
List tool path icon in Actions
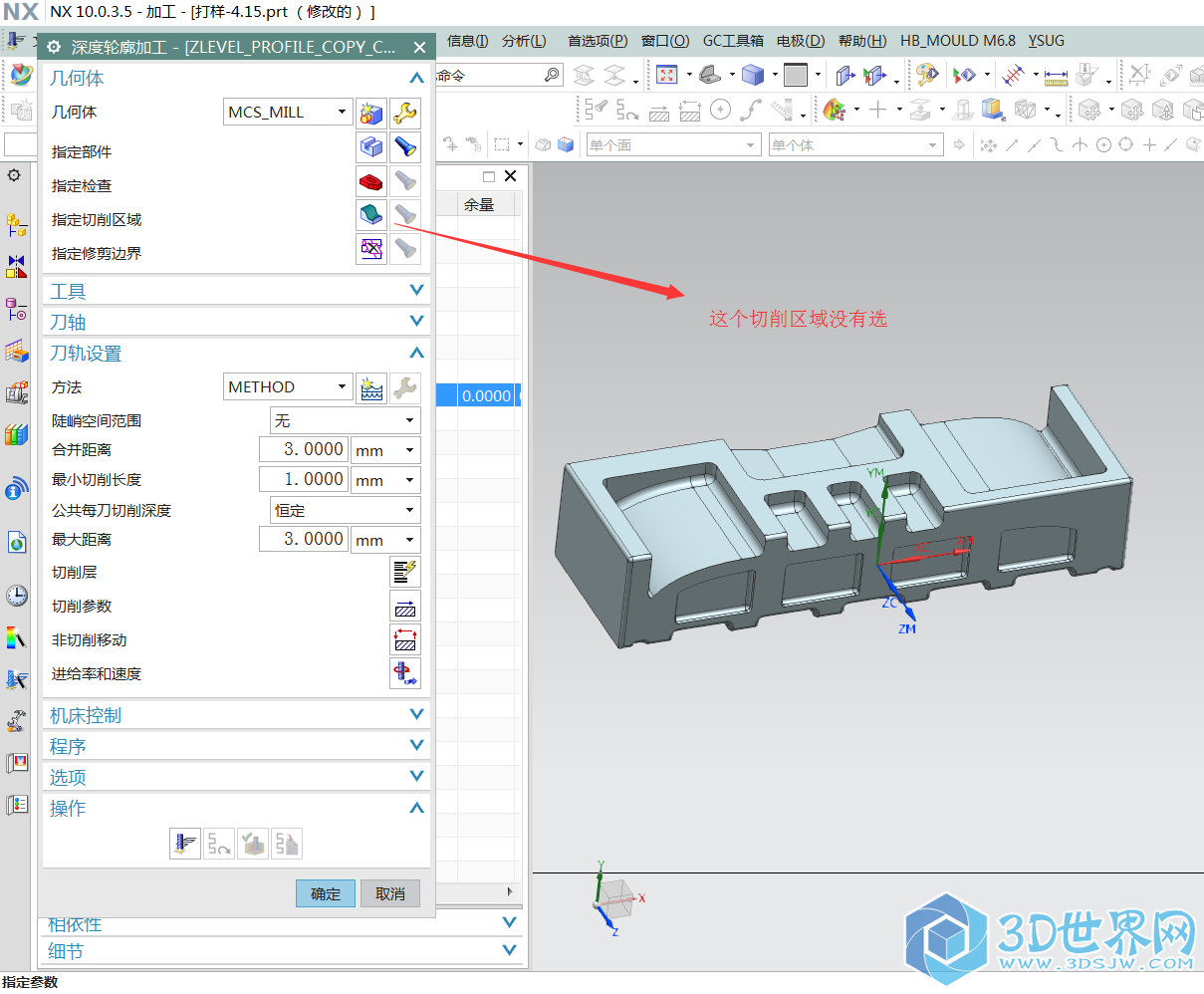tap(287, 844)
